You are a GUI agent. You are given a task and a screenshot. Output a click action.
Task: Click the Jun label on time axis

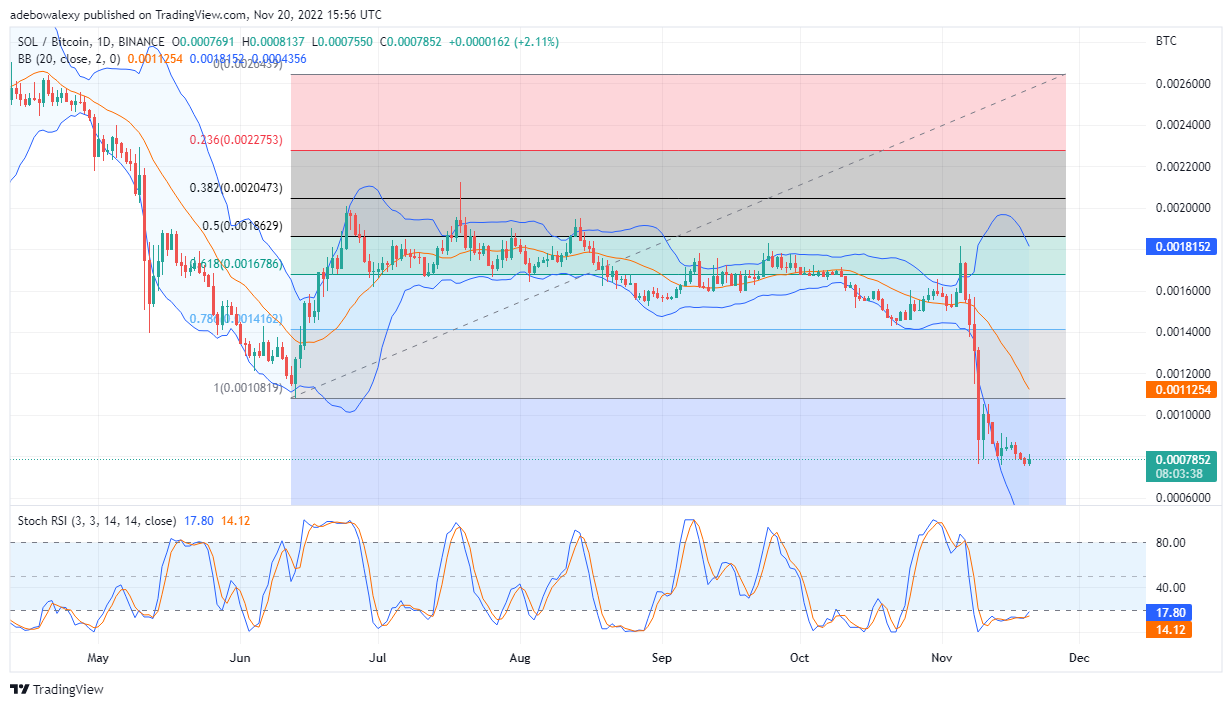239,659
